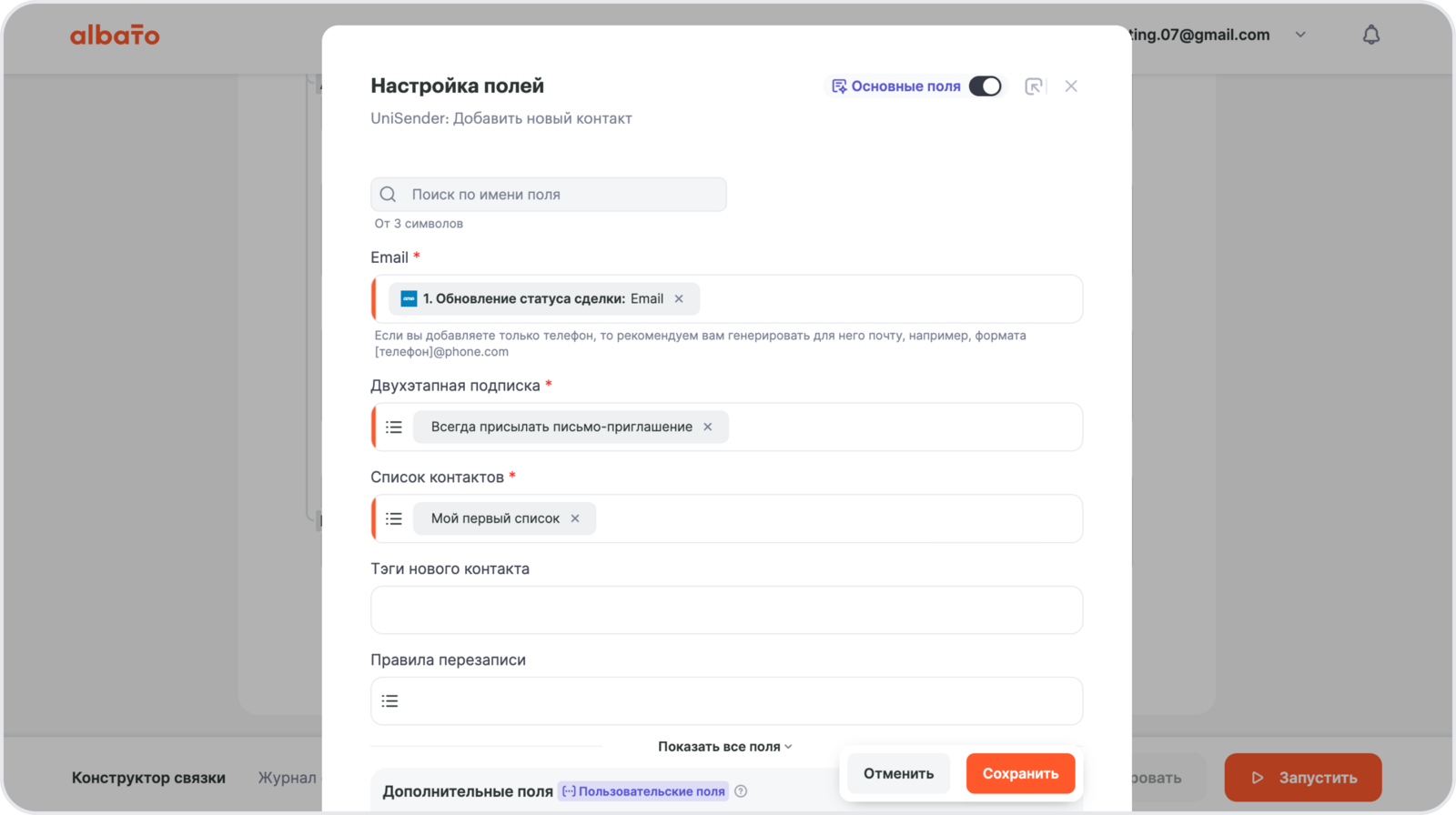Image resolution: width=1456 pixels, height=815 pixels.
Task: Open account dropdown arrow next to email
Action: 1300,35
